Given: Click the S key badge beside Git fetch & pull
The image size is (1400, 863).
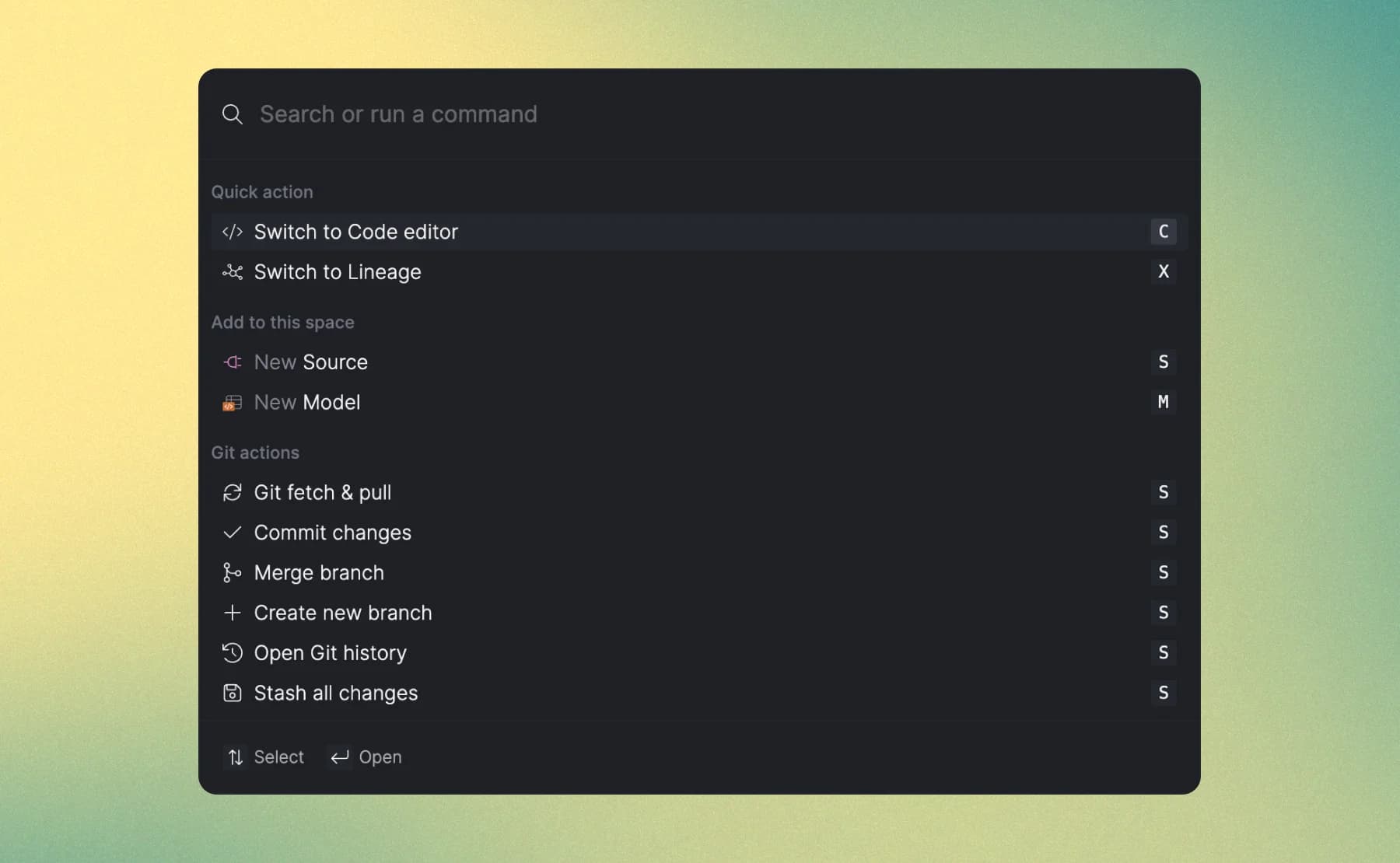Looking at the screenshot, I should coord(1164,492).
